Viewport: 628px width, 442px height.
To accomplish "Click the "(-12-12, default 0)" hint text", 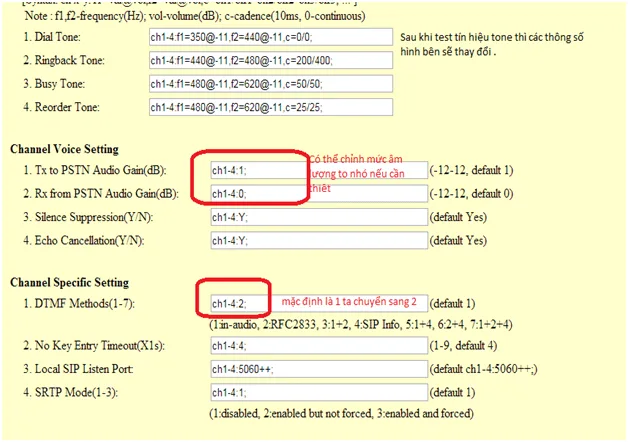I will pyautogui.click(x=471, y=194).
